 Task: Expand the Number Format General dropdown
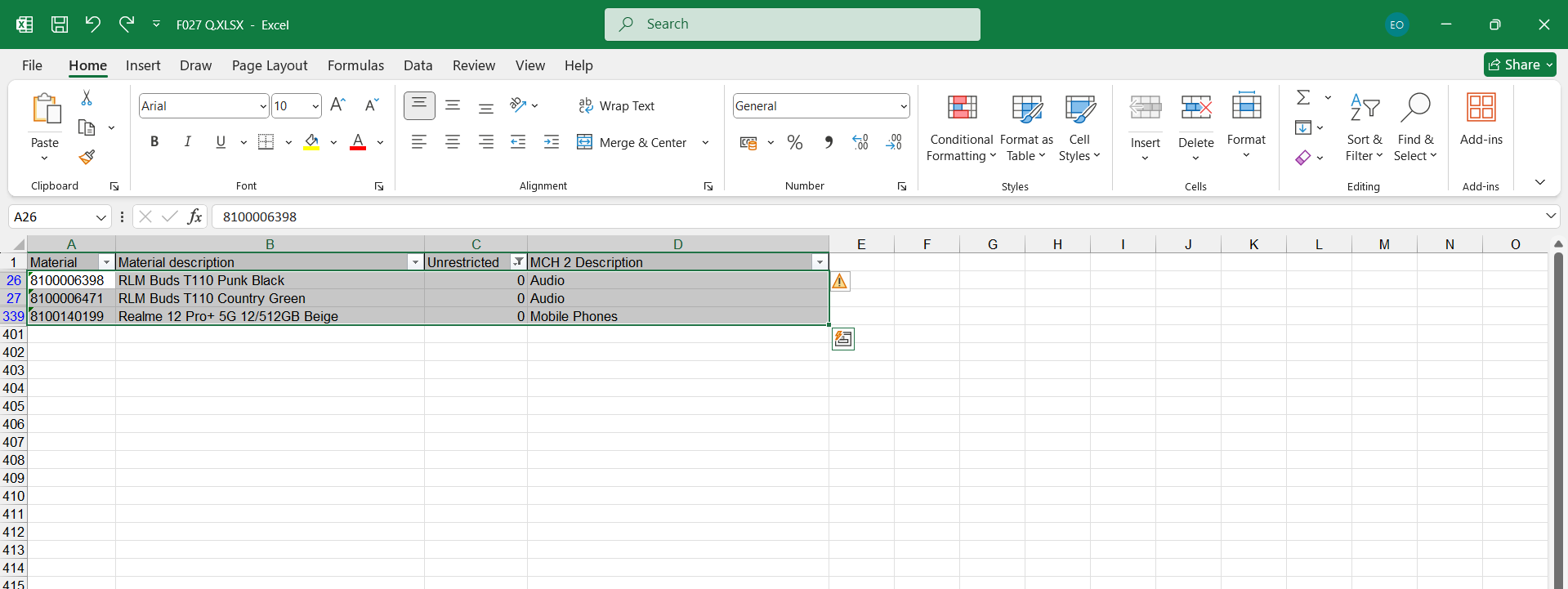pos(903,106)
